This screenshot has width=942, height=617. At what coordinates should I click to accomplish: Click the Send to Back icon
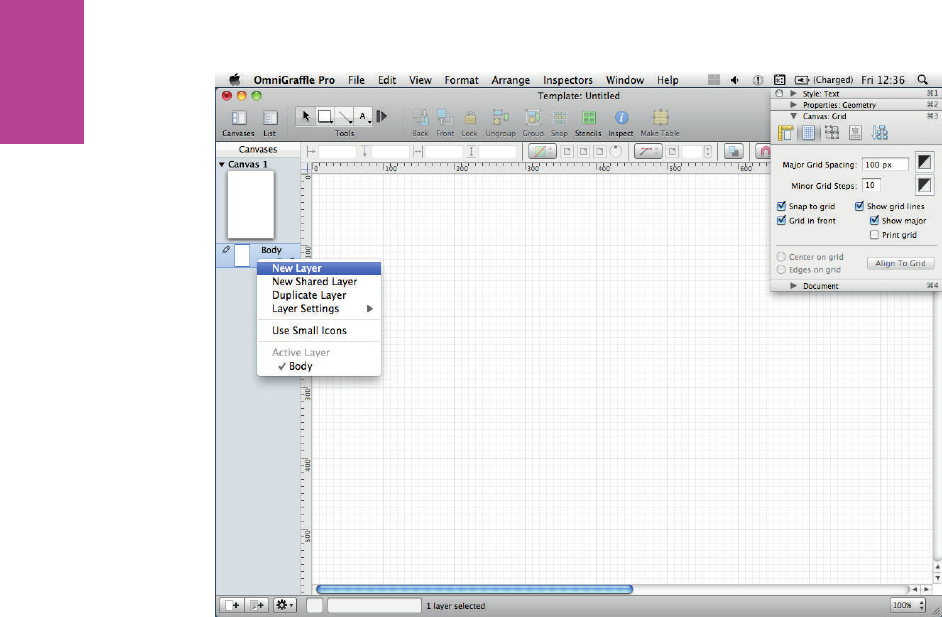(x=420, y=117)
